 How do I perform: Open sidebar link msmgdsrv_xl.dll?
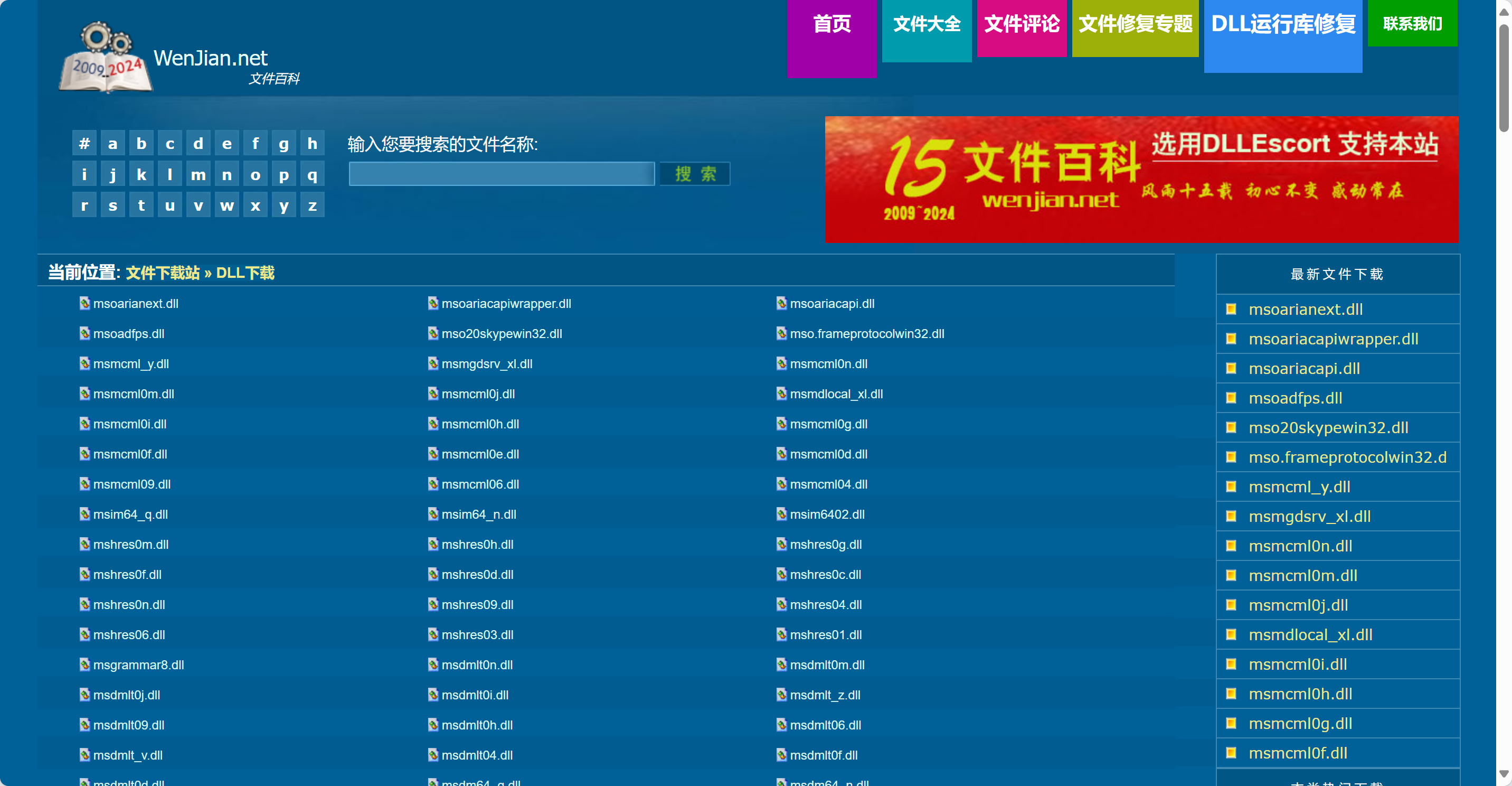coord(1309,517)
